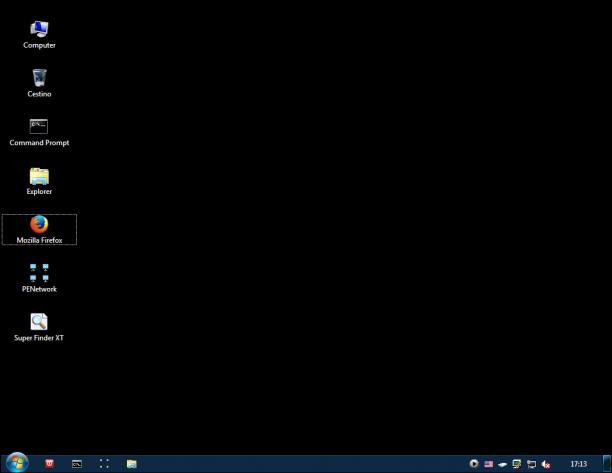
Task: Select the Super Finder XT shortcut
Action: 39,327
